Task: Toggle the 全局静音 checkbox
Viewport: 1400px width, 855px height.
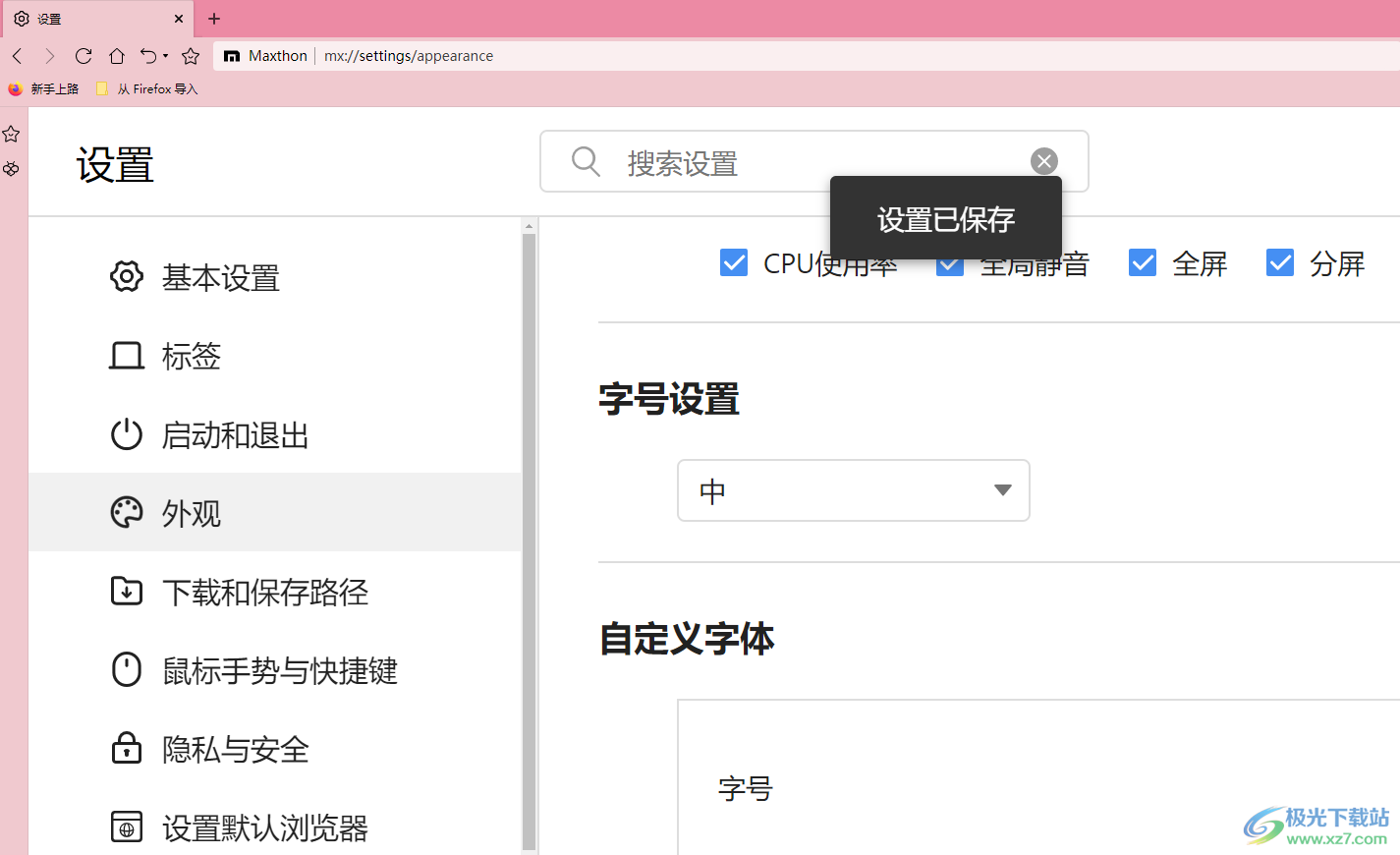Action: [950, 265]
